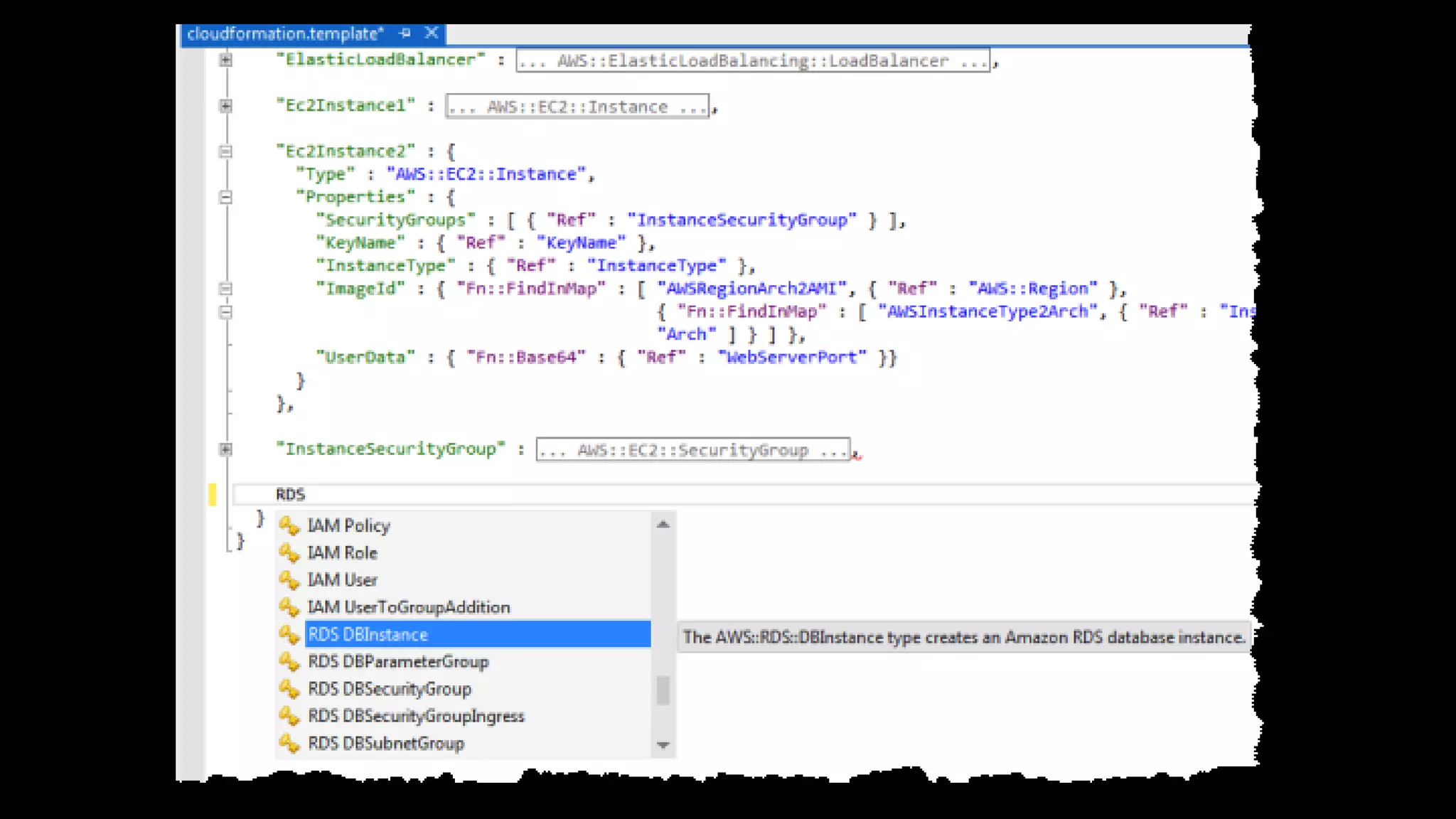Click the key icon next to IAM User
Viewport: 1456px width, 819px height.
pos(289,580)
